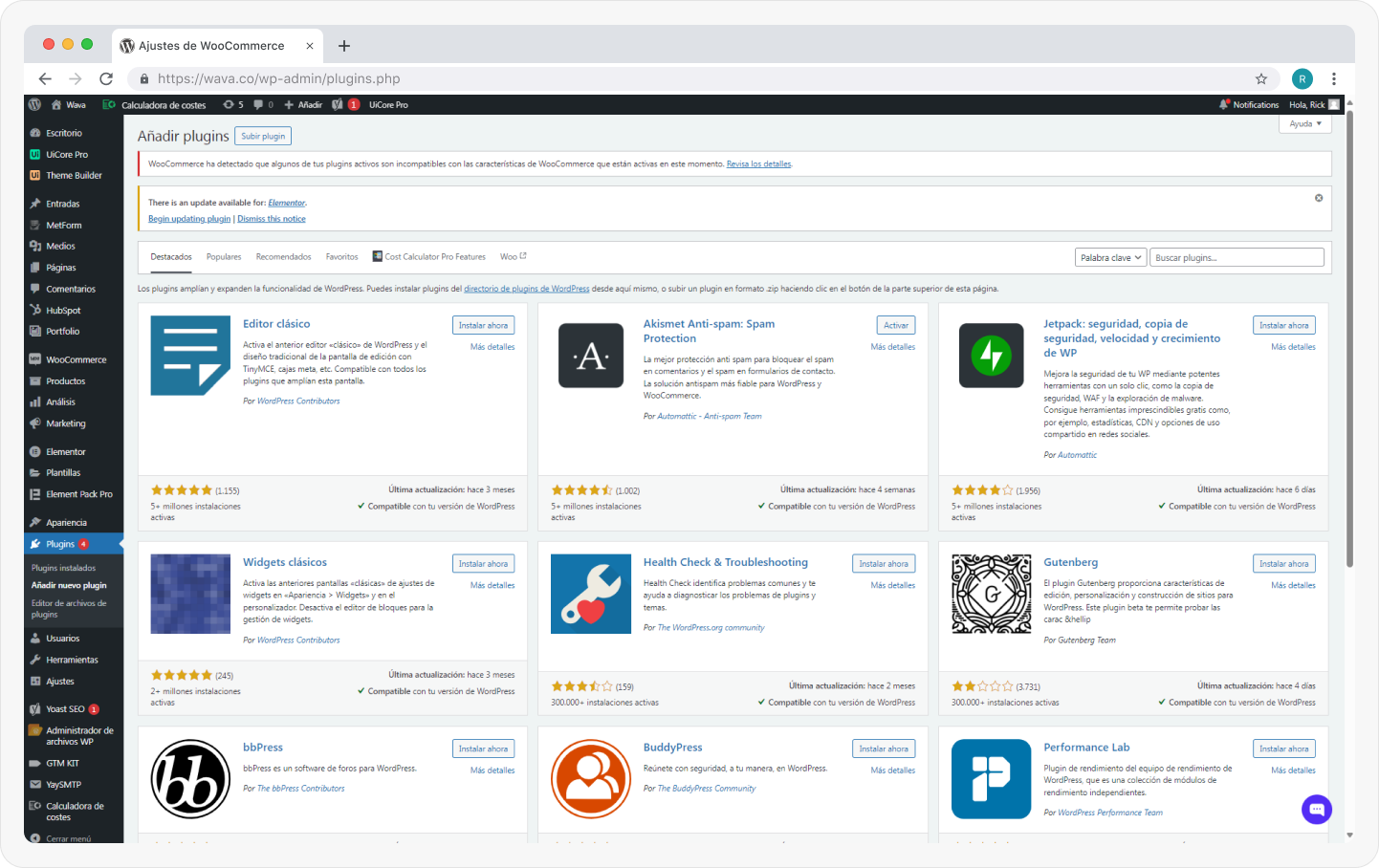Open Plugins instalados submenu item
This screenshot has height=868, width=1379.
click(x=64, y=568)
